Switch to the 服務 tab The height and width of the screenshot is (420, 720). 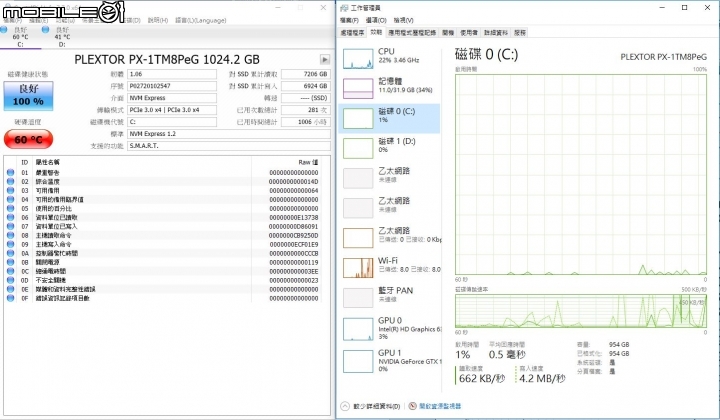tap(520, 33)
